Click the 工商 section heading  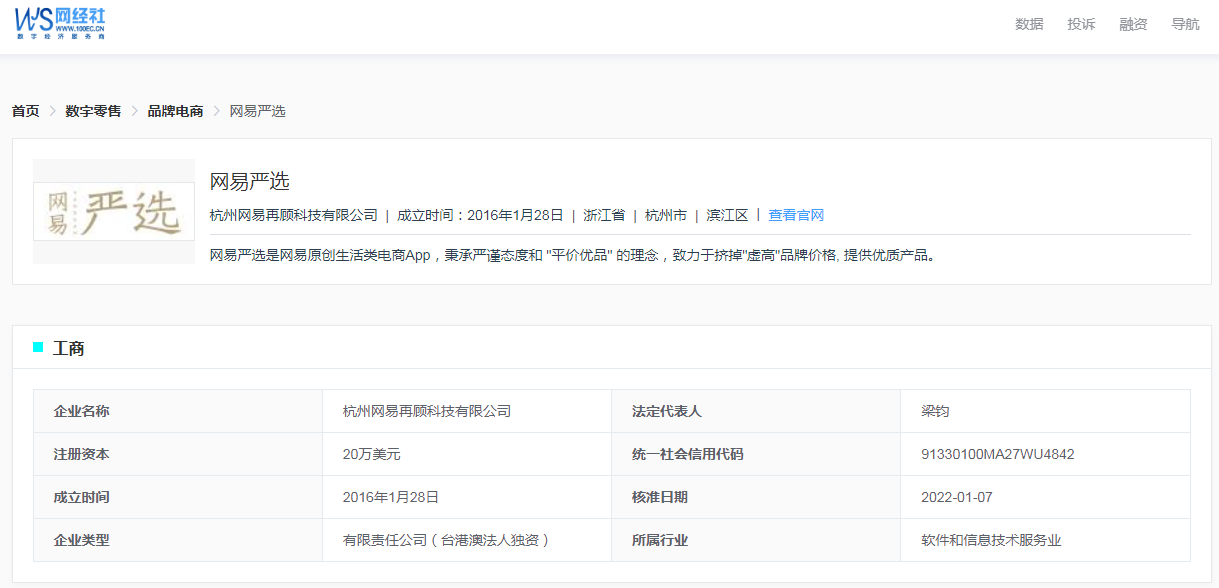(x=68, y=348)
